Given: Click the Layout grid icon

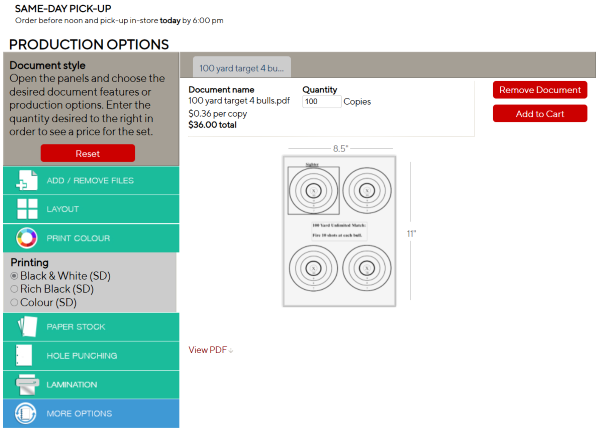Looking at the screenshot, I should pos(27,209).
